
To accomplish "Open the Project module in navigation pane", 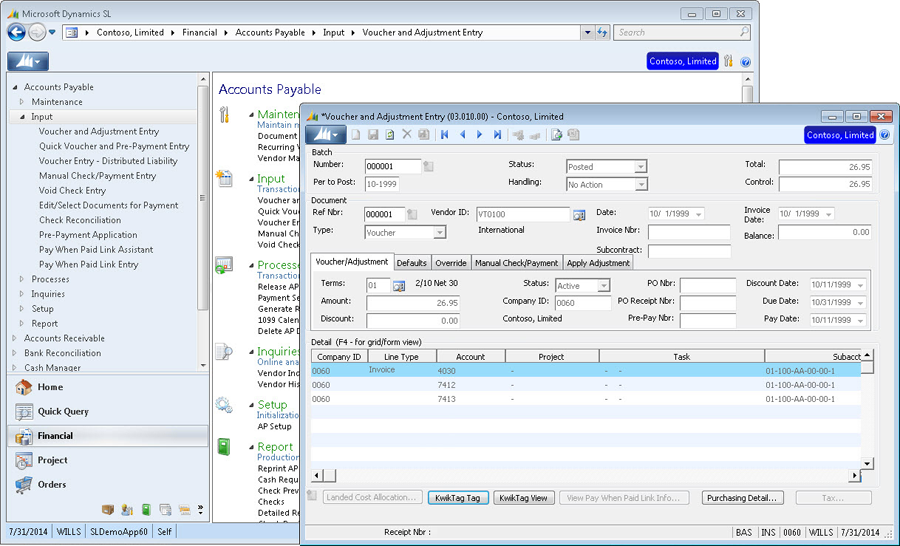I will pyautogui.click(x=108, y=460).
